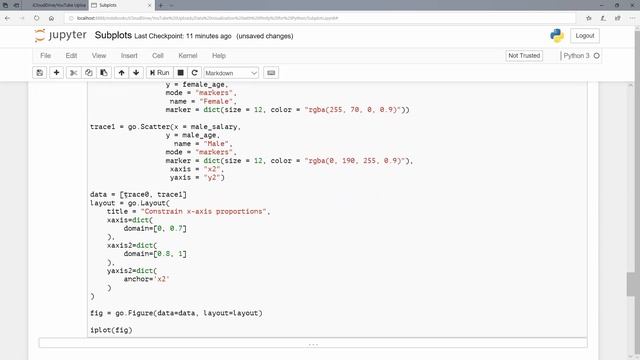Open the Help menu
Viewport: 640px width, 360px height.
[x=218, y=56]
